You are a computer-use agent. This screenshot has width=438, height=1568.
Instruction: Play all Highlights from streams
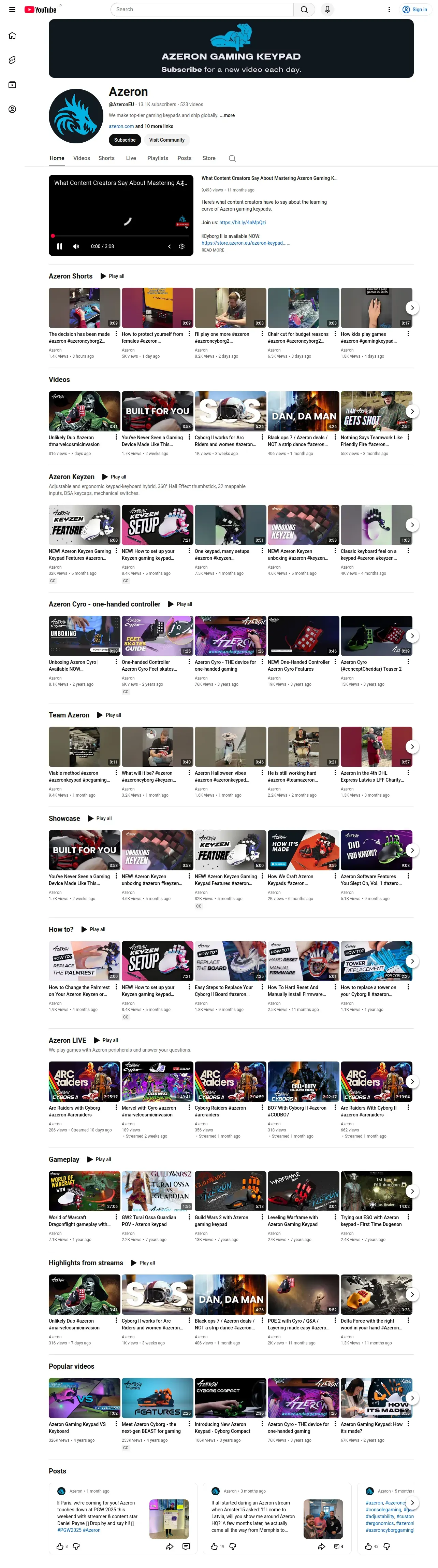142,1263
